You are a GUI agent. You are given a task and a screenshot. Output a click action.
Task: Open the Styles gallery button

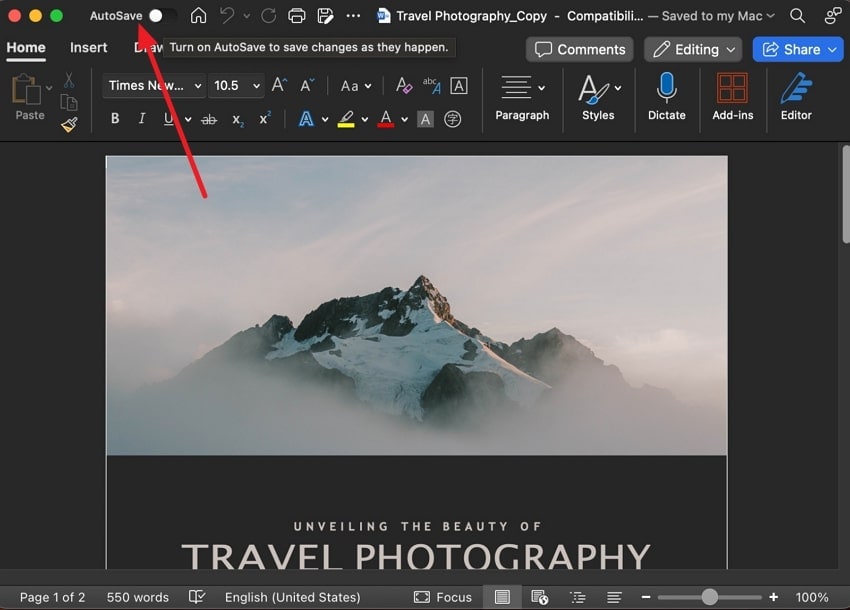pyautogui.click(x=598, y=98)
